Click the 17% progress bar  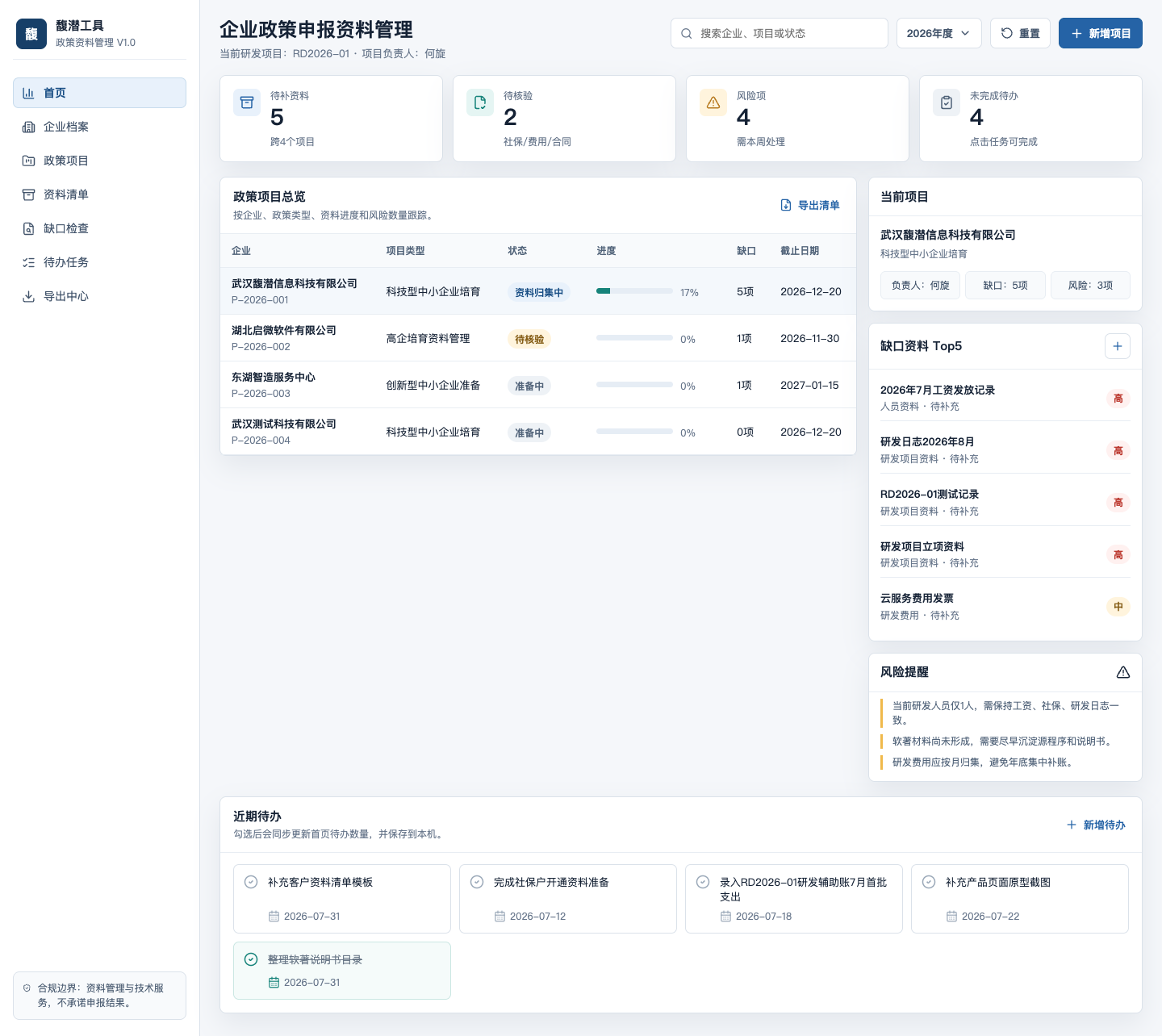point(634,291)
